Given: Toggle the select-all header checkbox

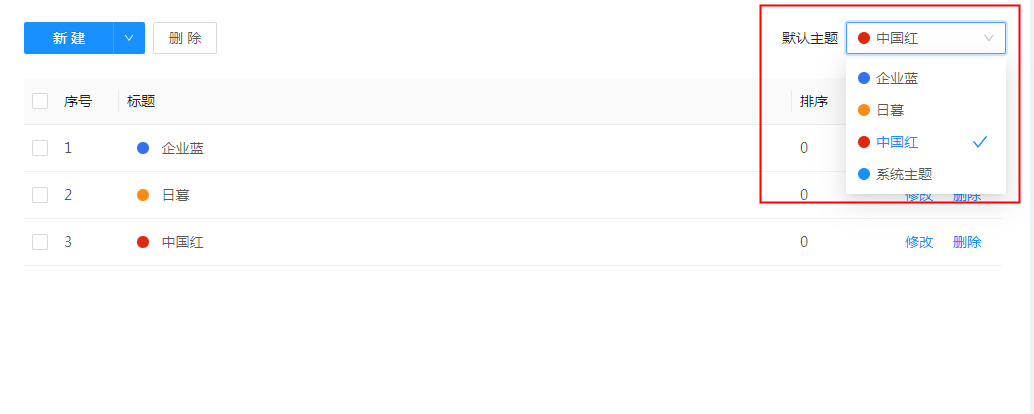Looking at the screenshot, I should pos(40,101).
